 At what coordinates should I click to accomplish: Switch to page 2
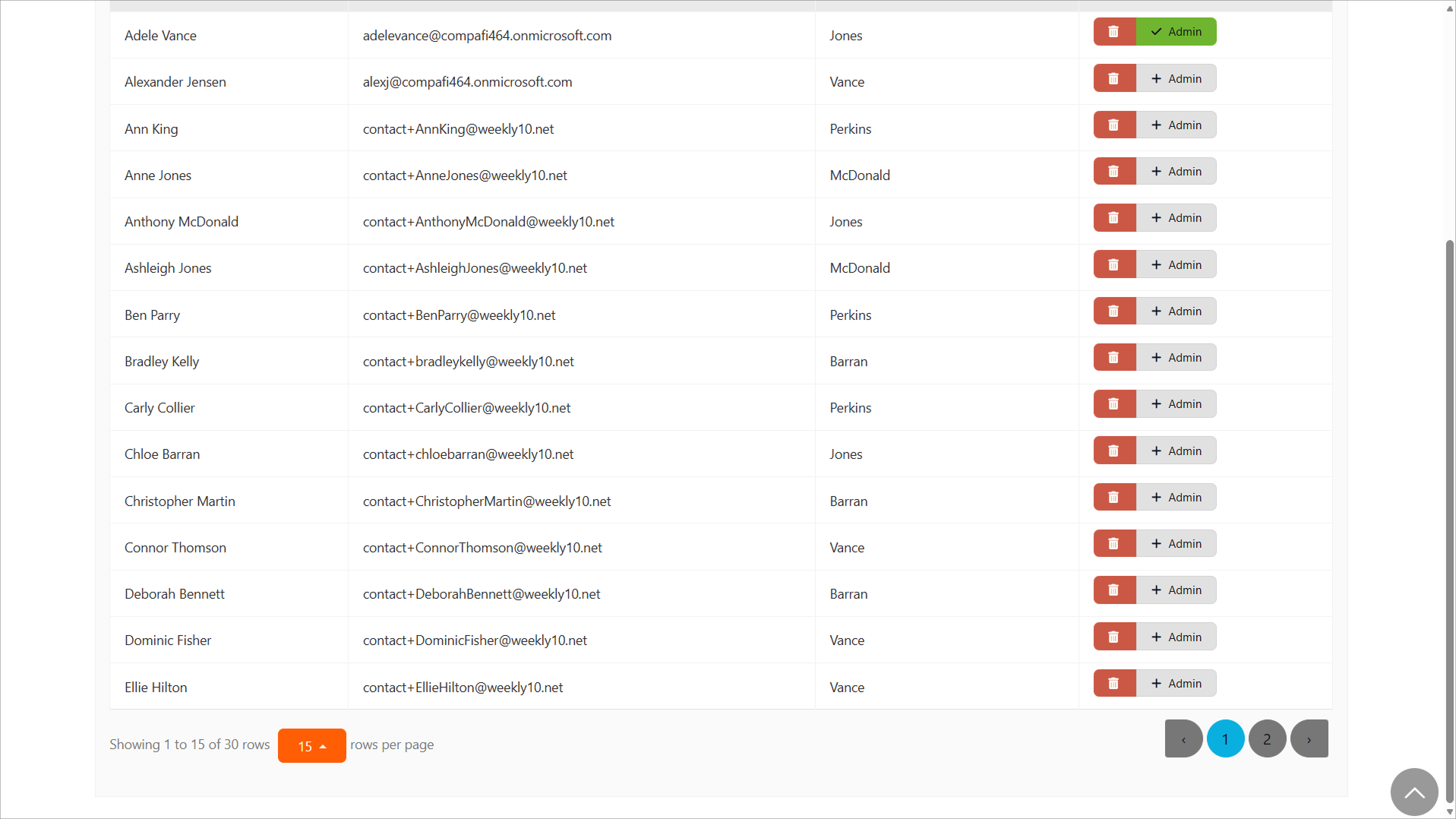click(1267, 738)
